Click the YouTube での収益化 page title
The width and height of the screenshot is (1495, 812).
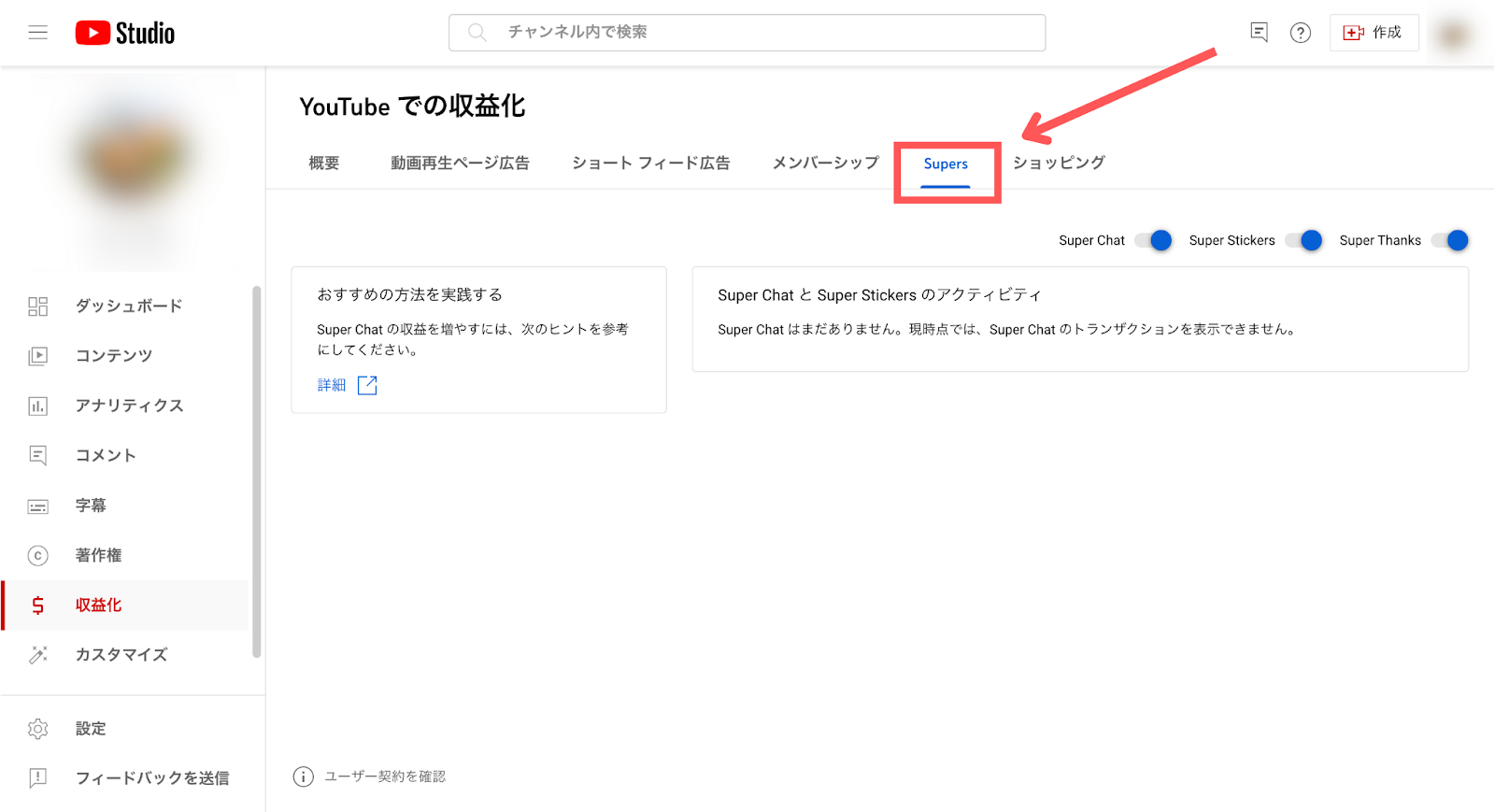pos(412,107)
